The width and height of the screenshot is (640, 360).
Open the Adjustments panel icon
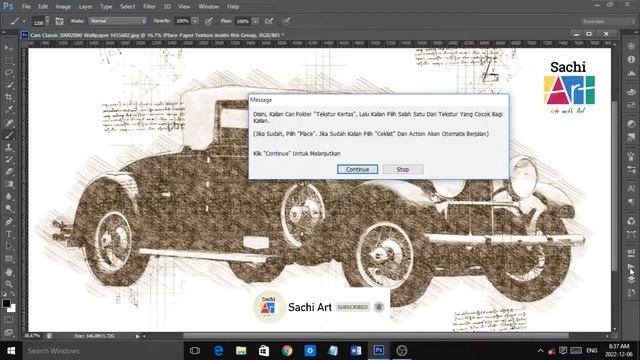pos(631,124)
